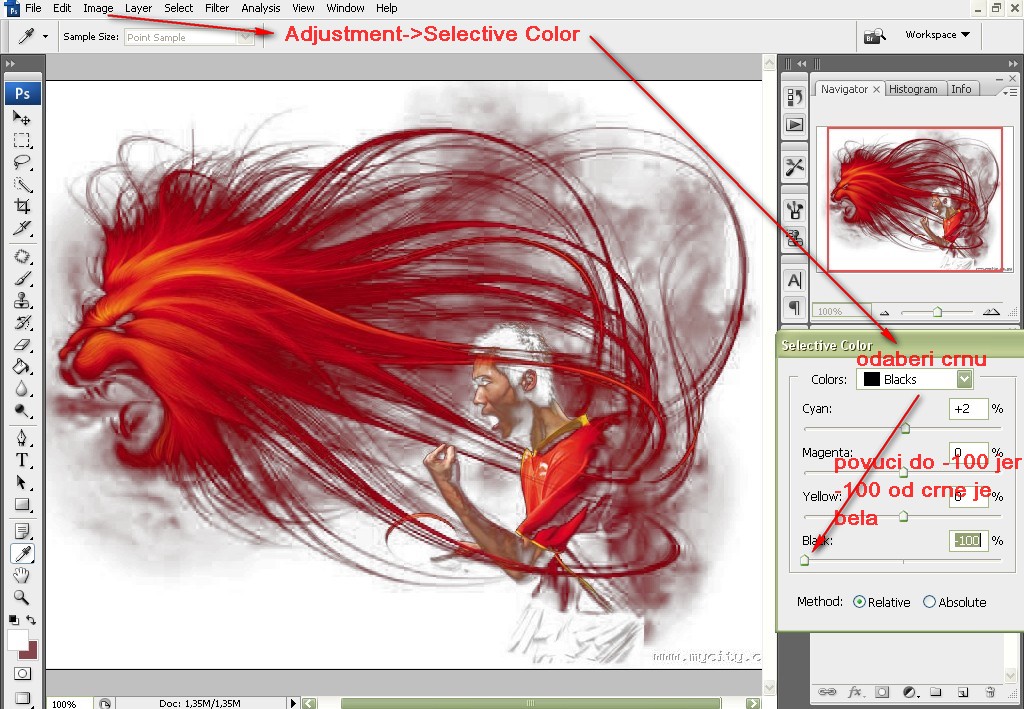Collapse right panels using double-arrow
1024x709 pixels.
coord(1013,63)
